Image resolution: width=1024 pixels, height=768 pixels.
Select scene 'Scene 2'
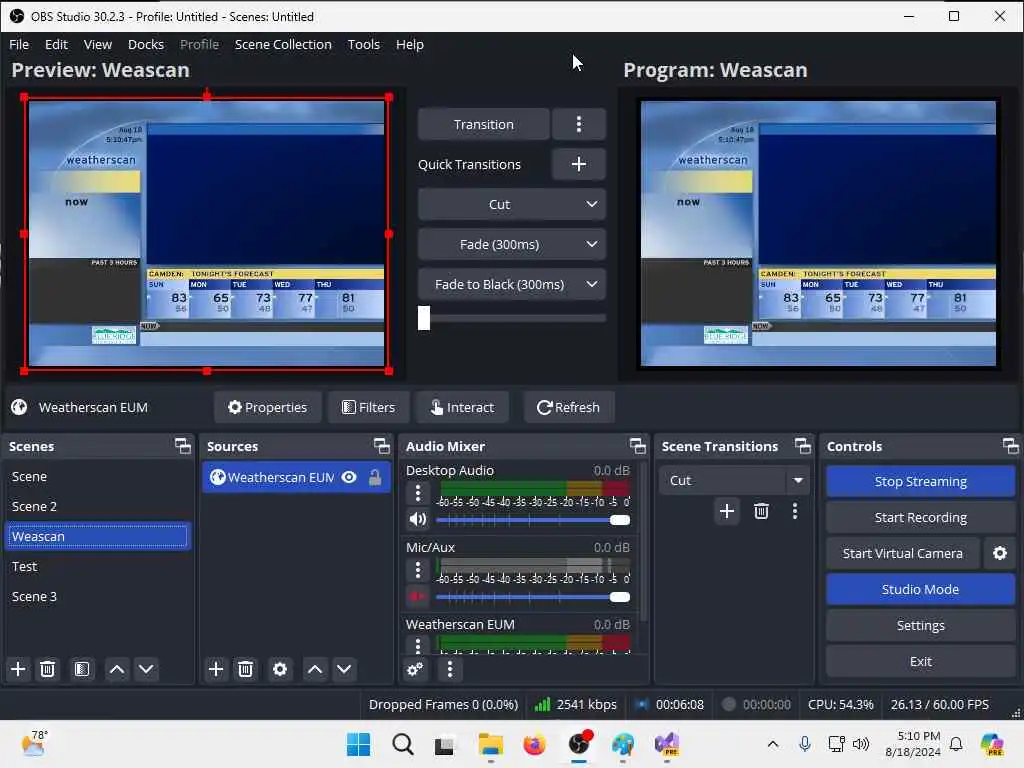(98, 506)
